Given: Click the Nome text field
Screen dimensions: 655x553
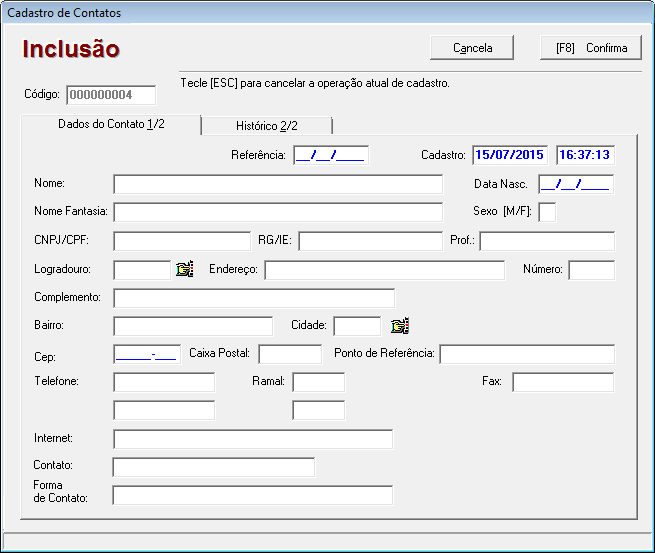Looking at the screenshot, I should click(x=277, y=184).
